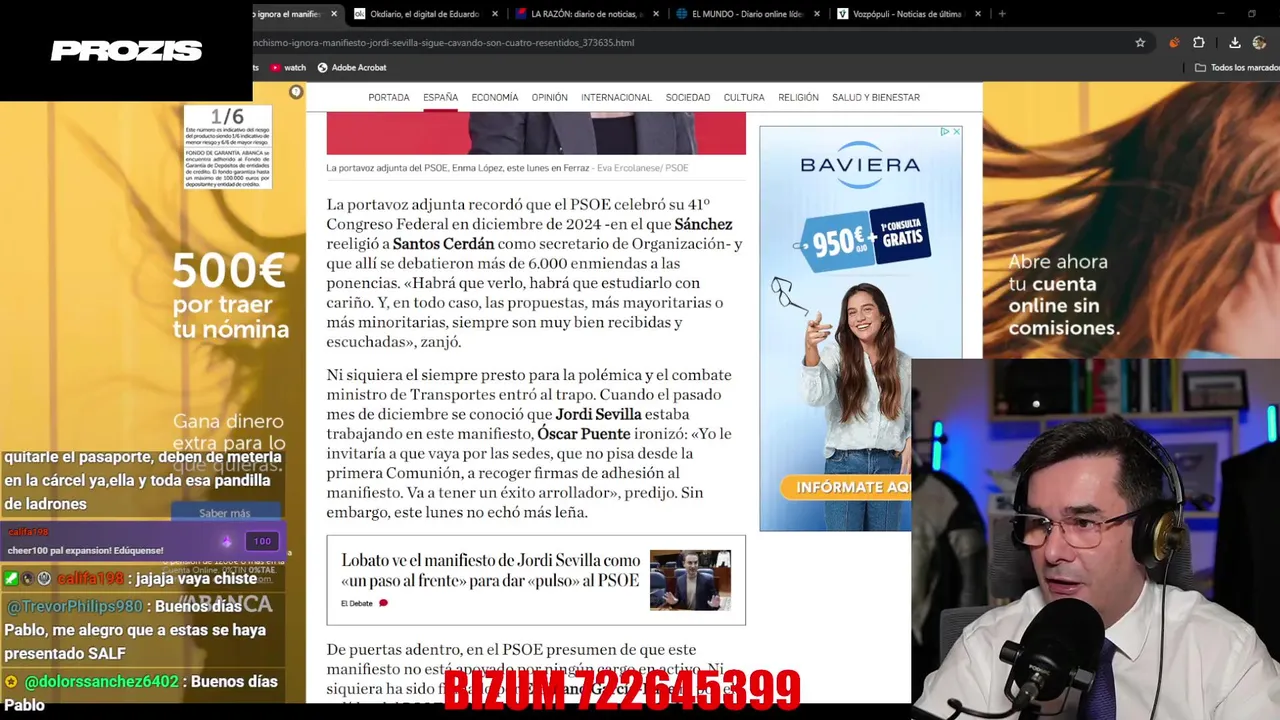Click chat username @TrevorPhilips980
The image size is (1280, 720).
click(x=75, y=606)
